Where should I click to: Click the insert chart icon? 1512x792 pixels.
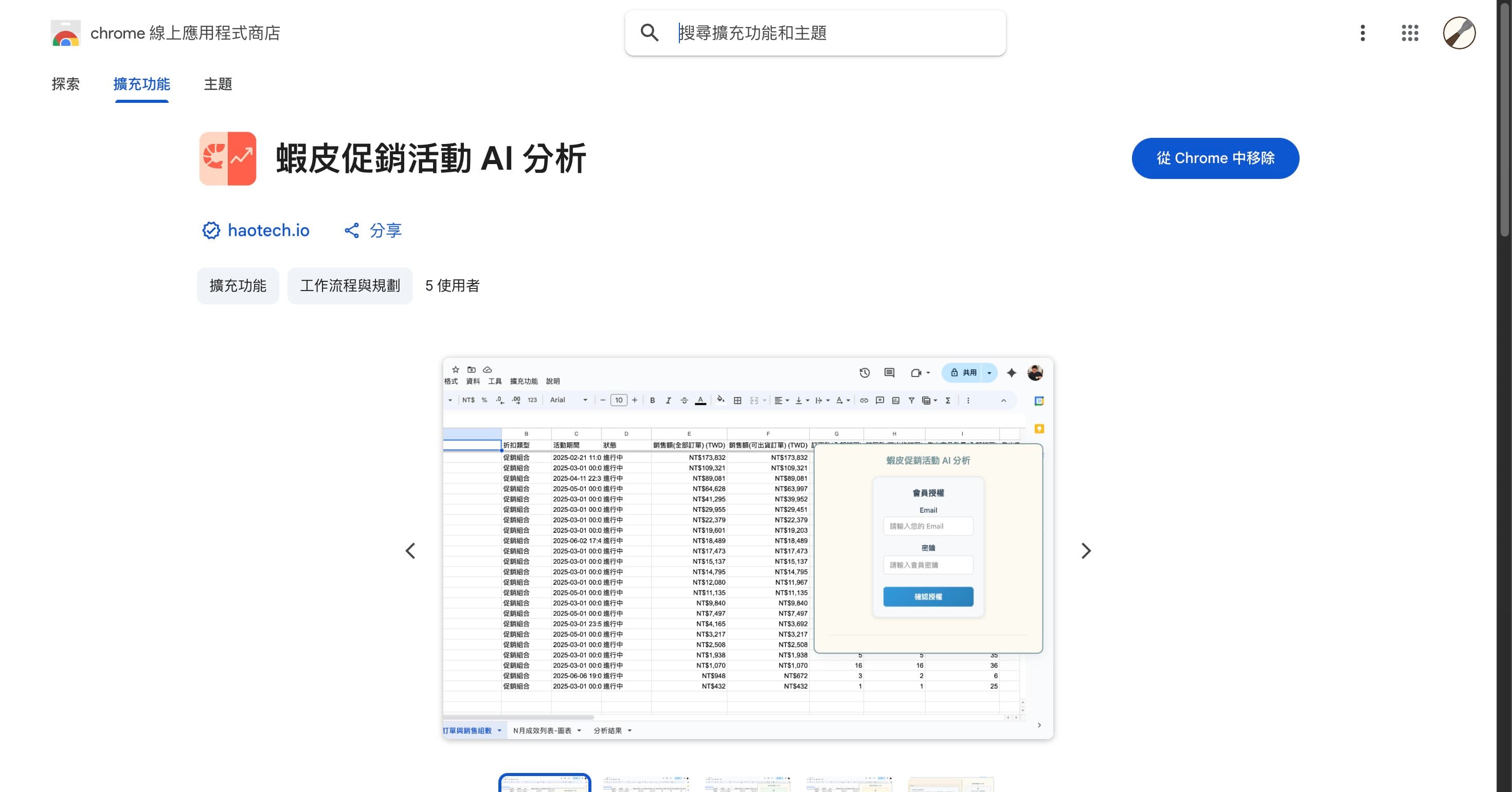pyautogui.click(x=896, y=400)
